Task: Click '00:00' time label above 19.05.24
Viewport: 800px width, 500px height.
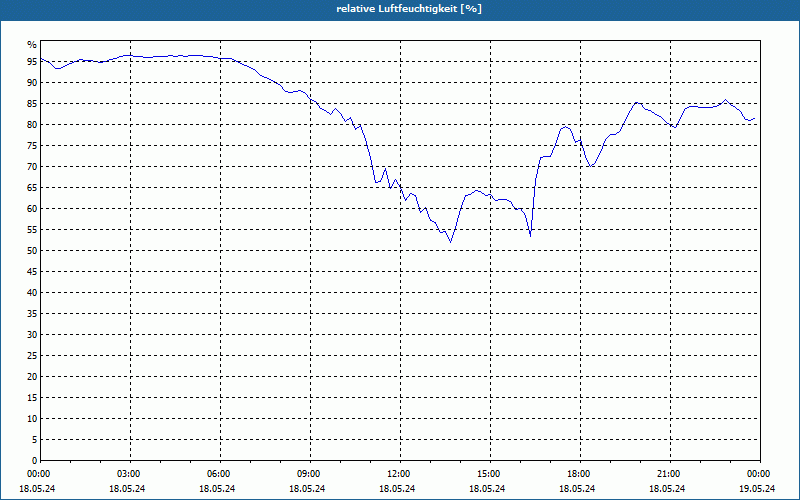Action: point(760,474)
